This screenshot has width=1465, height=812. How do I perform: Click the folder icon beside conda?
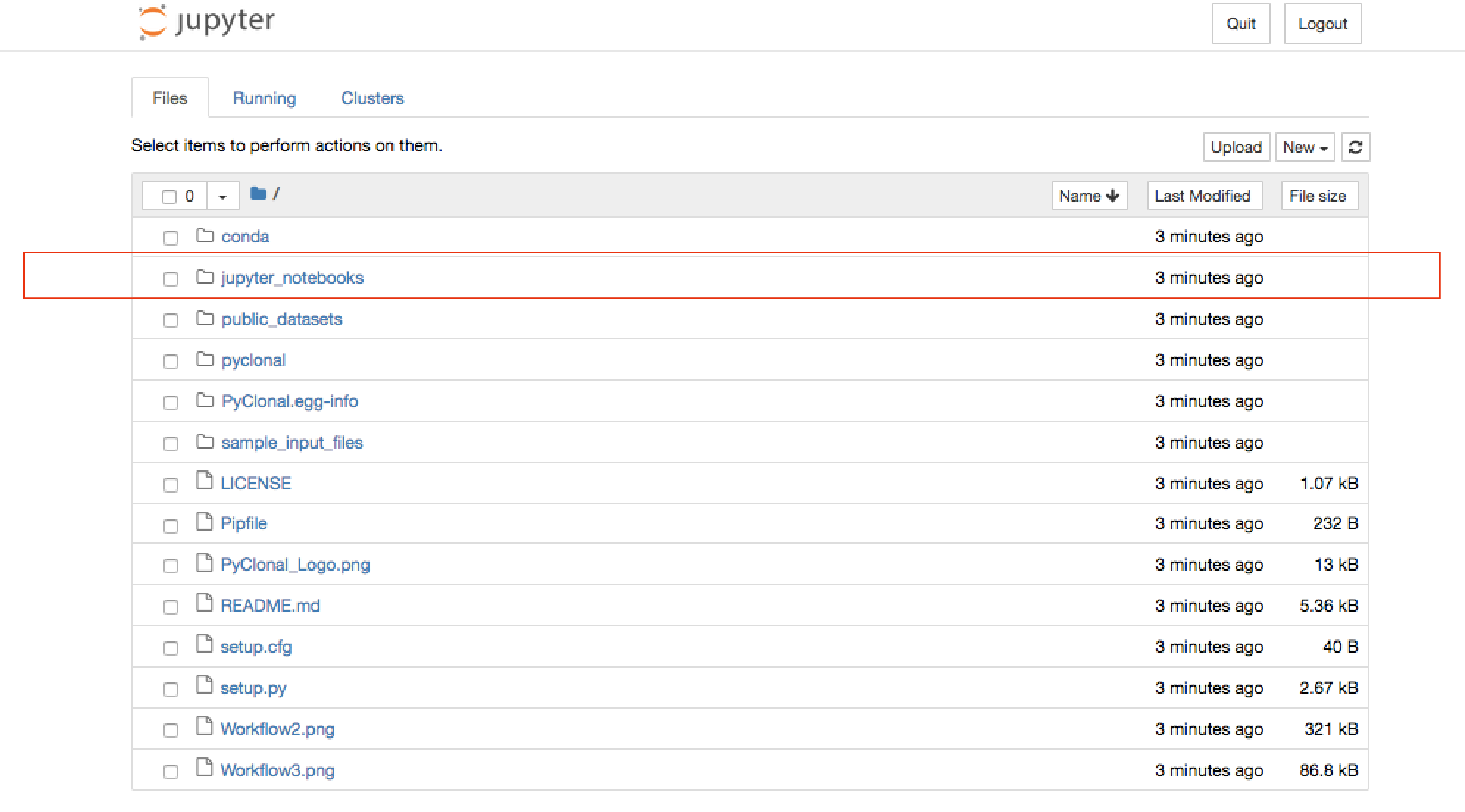(204, 236)
